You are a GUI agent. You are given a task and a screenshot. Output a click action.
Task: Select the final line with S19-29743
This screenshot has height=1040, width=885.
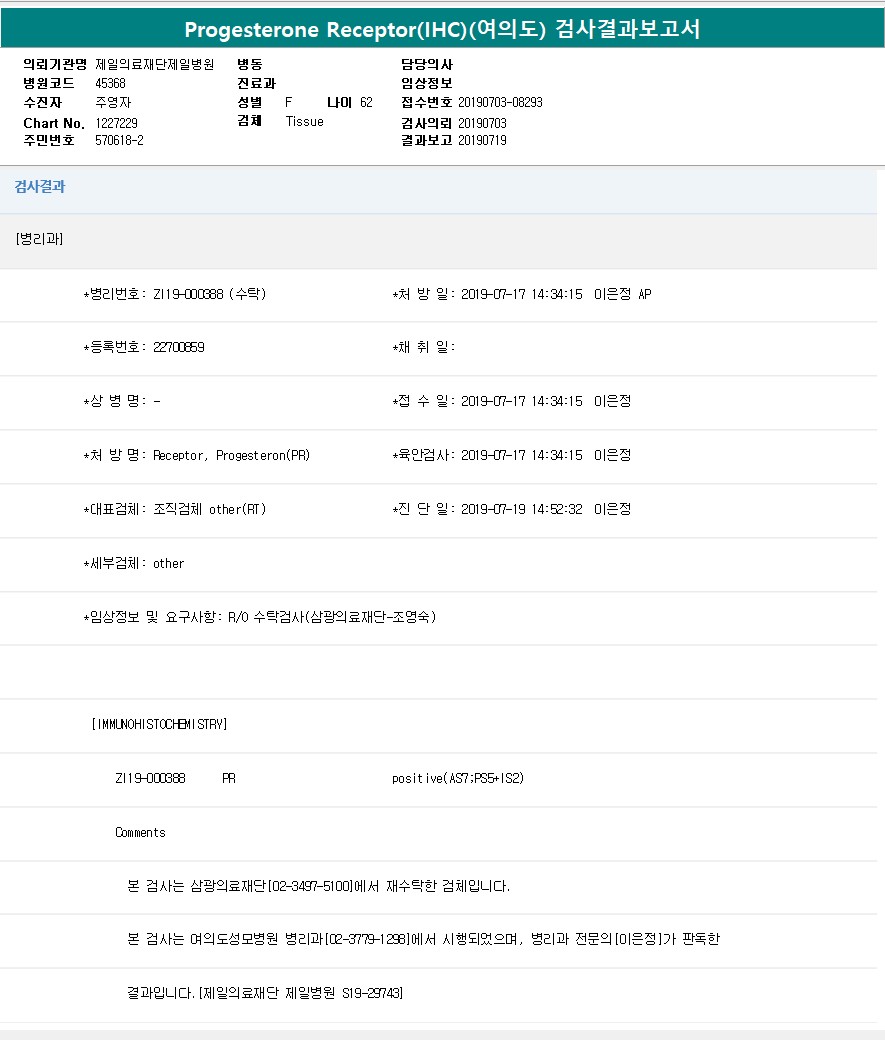(x=265, y=993)
